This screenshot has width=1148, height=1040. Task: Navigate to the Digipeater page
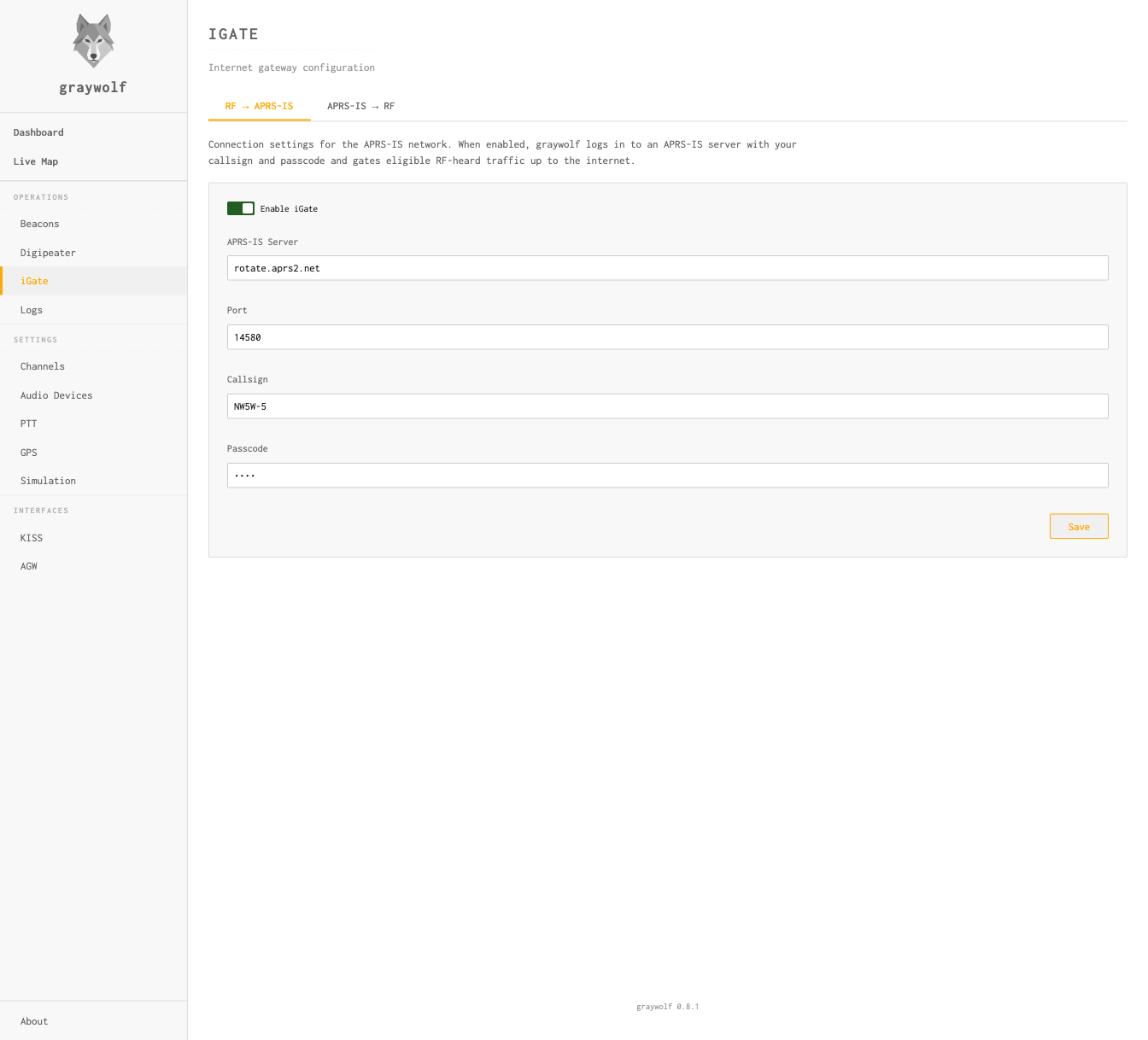click(48, 253)
